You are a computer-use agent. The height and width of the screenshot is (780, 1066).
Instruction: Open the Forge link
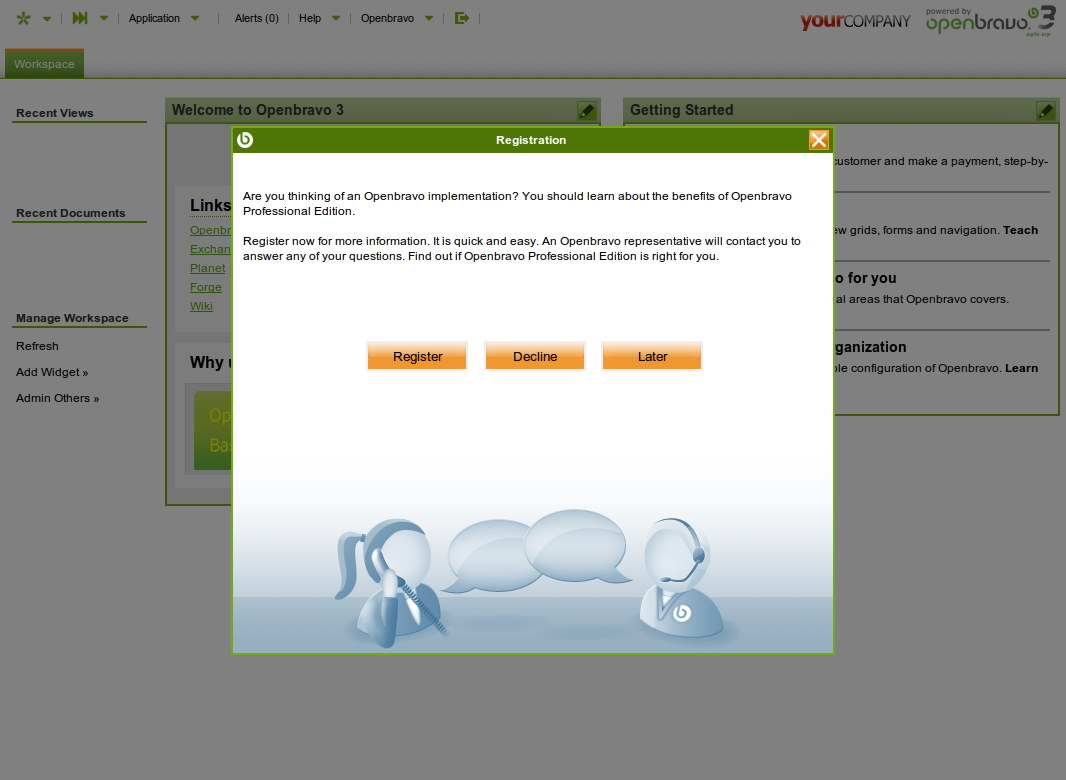pyautogui.click(x=206, y=287)
